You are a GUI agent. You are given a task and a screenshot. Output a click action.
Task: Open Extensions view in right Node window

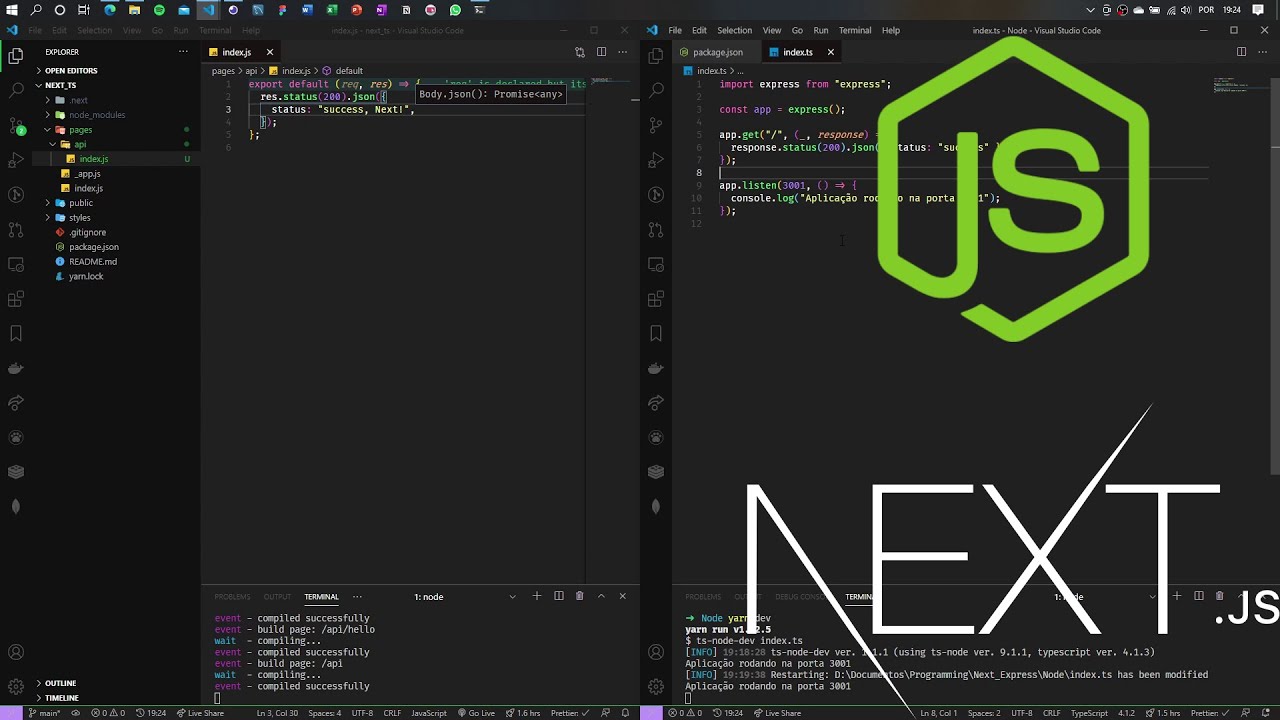click(x=656, y=299)
